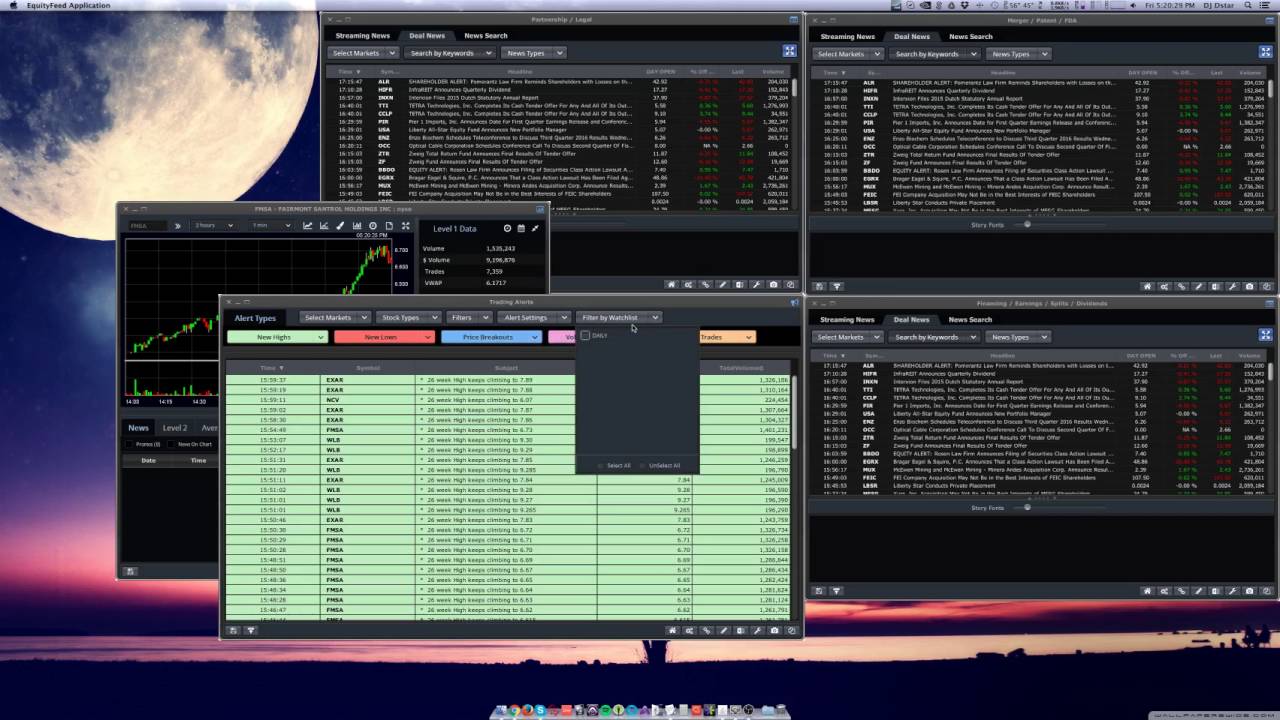Click fullscreen expand icon in FMSA chart toolbar
This screenshot has height=720, width=1280.
pyautogui.click(x=405, y=226)
